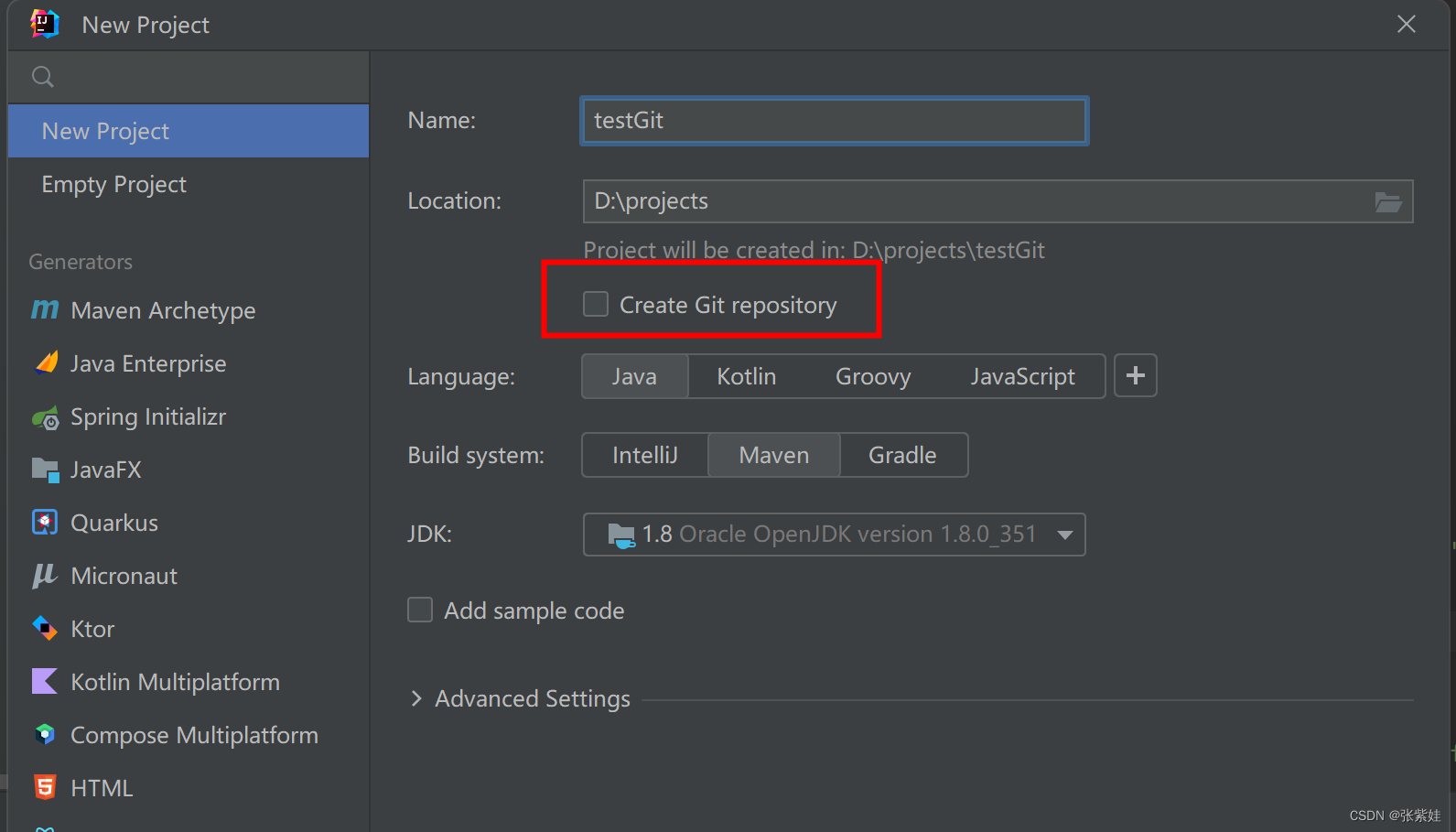The image size is (1456, 832).
Task: Click the Compose Multiplatform icon
Action: pyautogui.click(x=45, y=734)
